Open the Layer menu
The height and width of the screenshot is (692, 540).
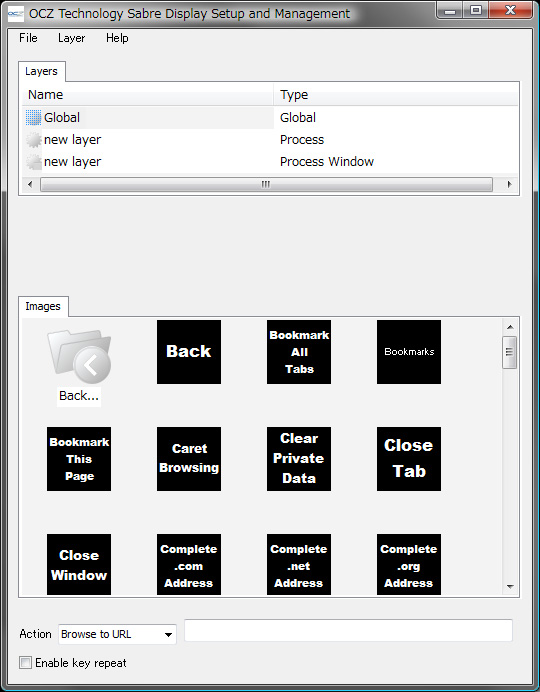71,38
